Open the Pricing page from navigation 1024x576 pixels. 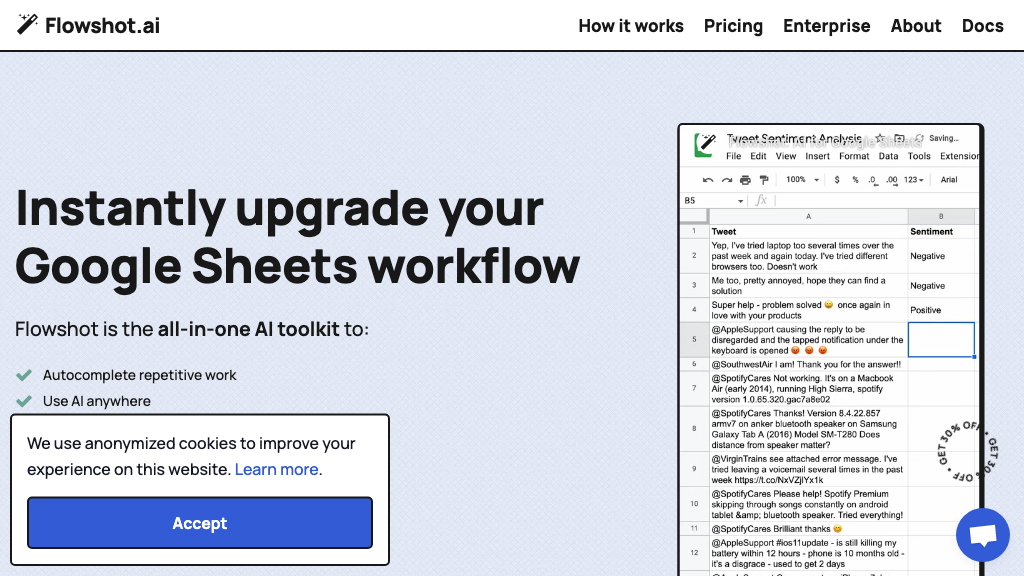click(x=733, y=26)
